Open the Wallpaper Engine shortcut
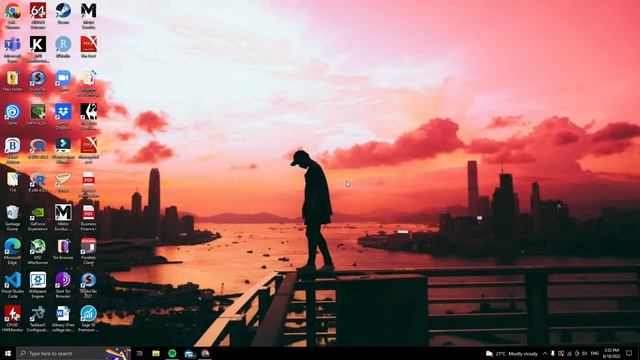Screen dimensions: 640x360 38,285
